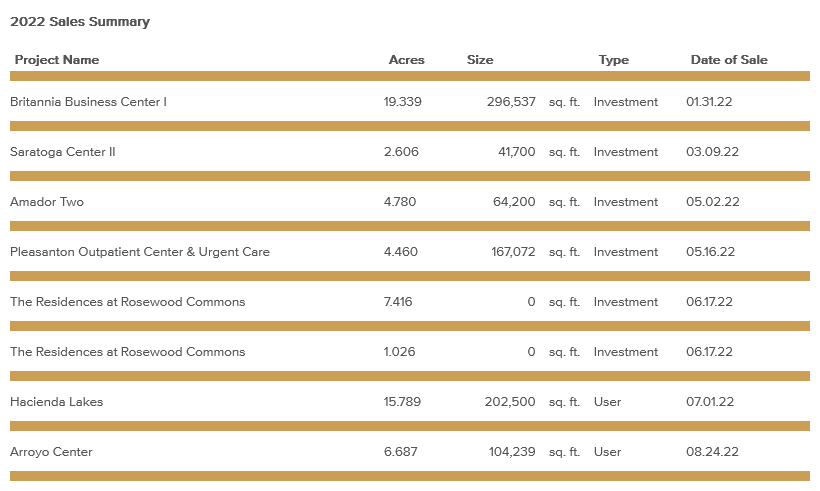820x491 pixels.
Task: Click the Type column header
Action: point(613,60)
